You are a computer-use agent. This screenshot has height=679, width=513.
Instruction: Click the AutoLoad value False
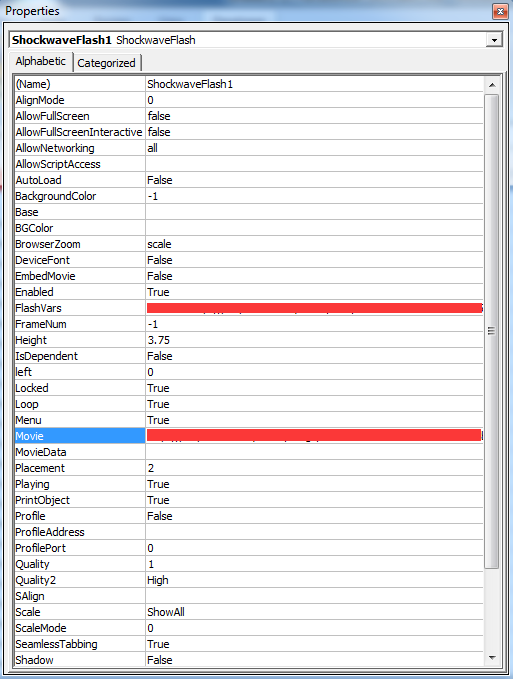point(314,180)
